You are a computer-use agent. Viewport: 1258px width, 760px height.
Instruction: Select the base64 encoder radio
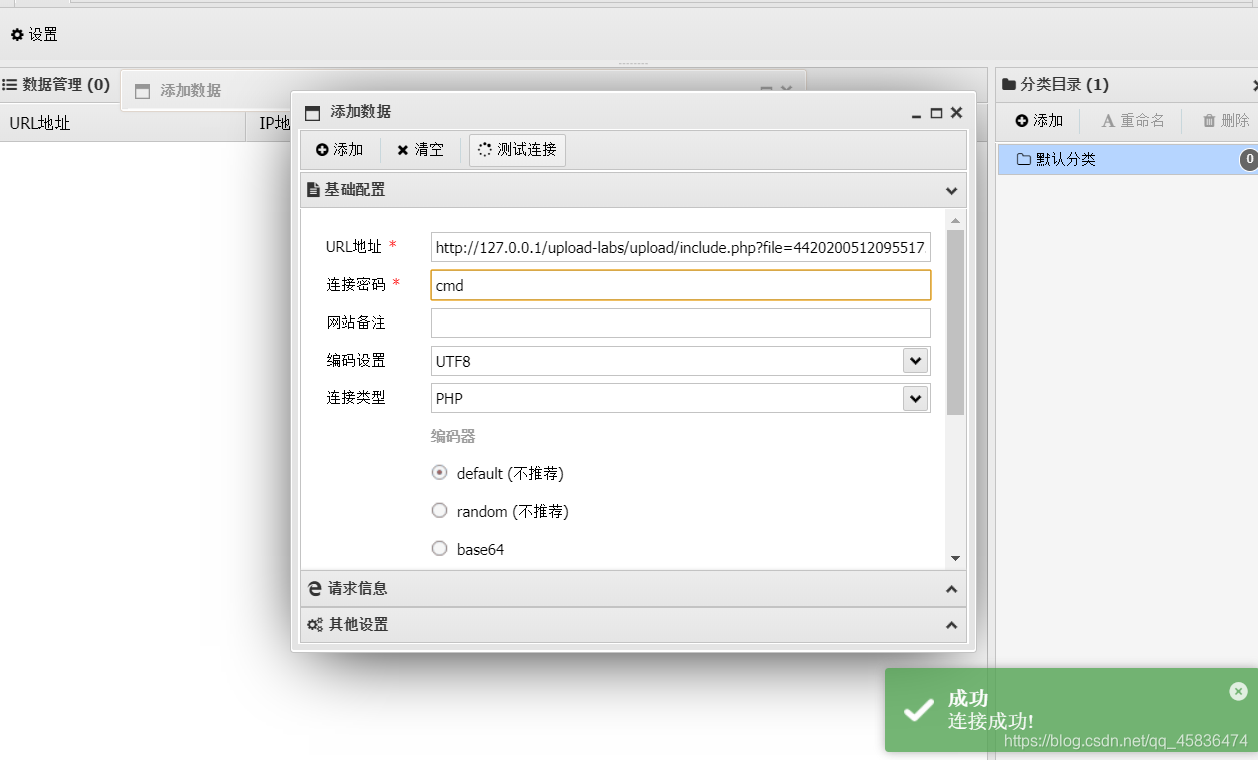(x=439, y=549)
